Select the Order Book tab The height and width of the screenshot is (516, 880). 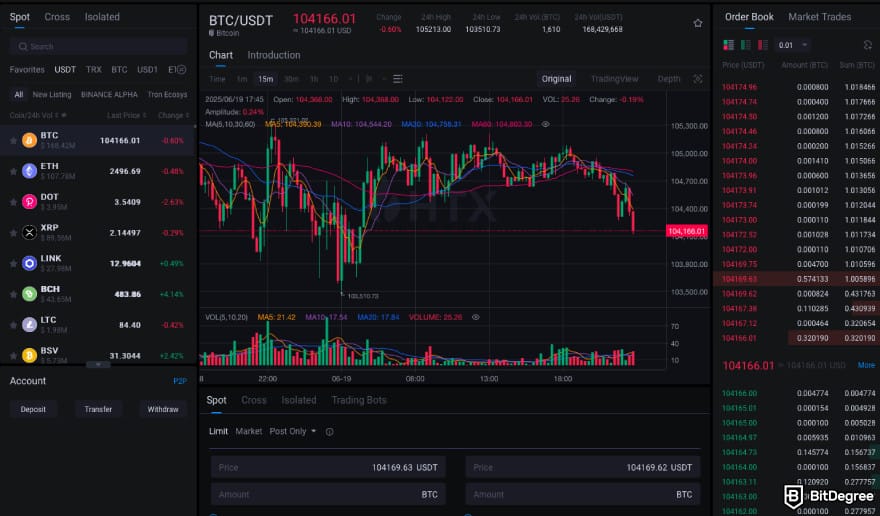(749, 17)
